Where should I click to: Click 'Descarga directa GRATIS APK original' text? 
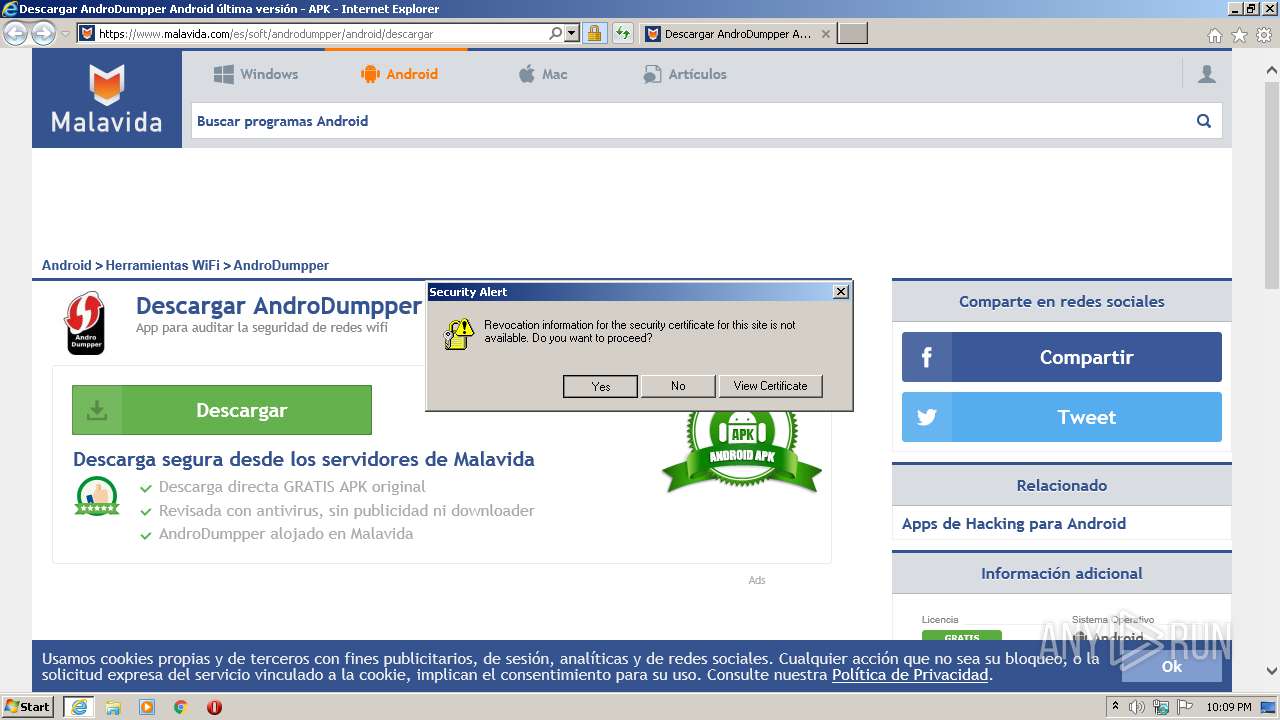292,487
